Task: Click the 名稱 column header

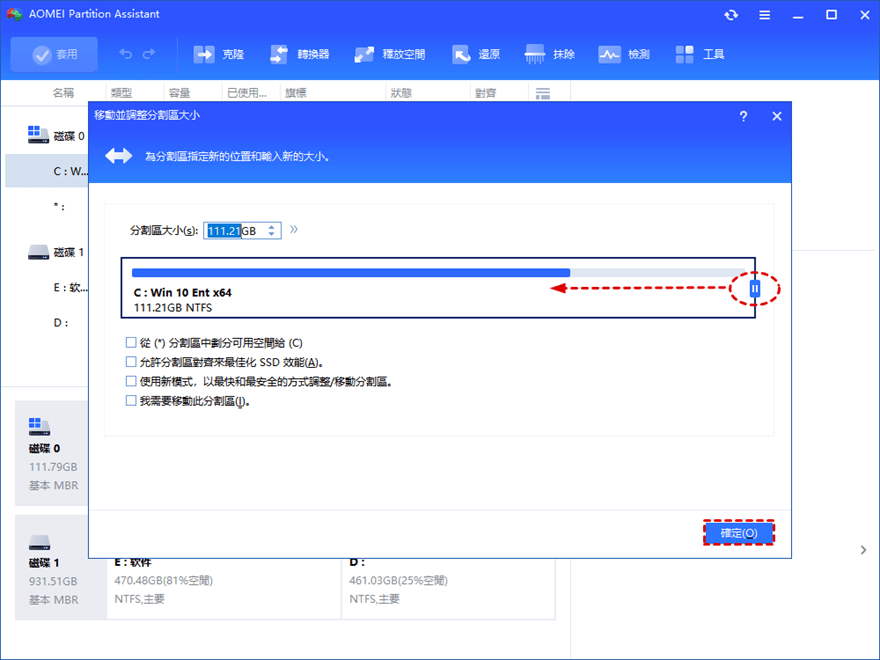Action: point(63,93)
